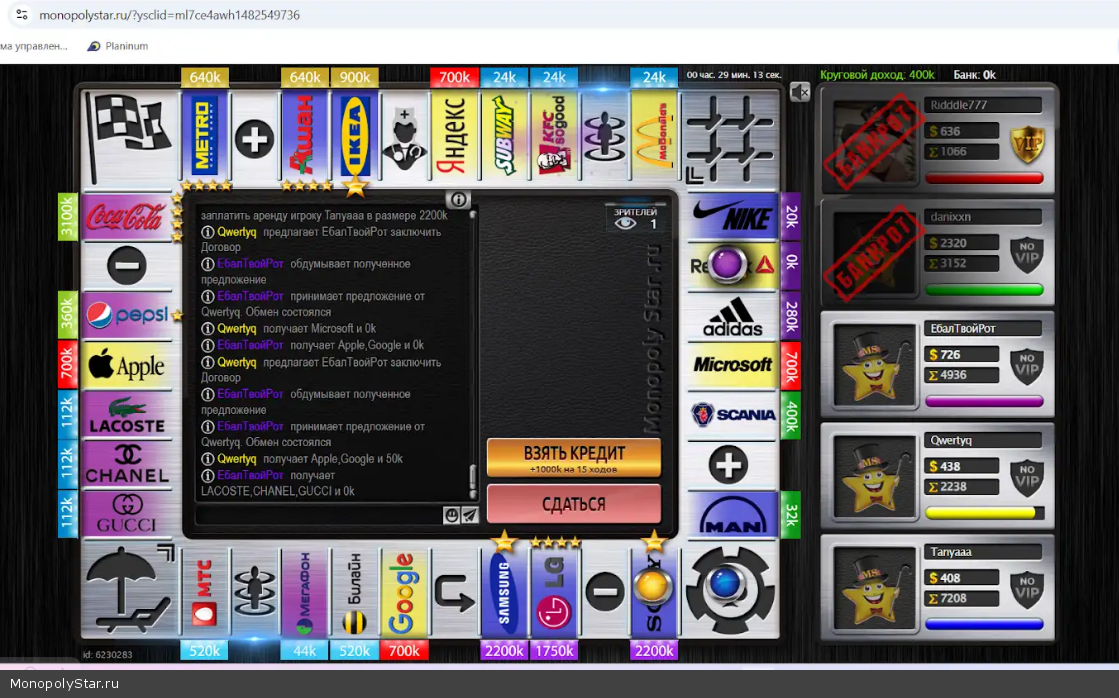Click the minus cell beside LG
The height and width of the screenshot is (698, 1119).
(604, 592)
